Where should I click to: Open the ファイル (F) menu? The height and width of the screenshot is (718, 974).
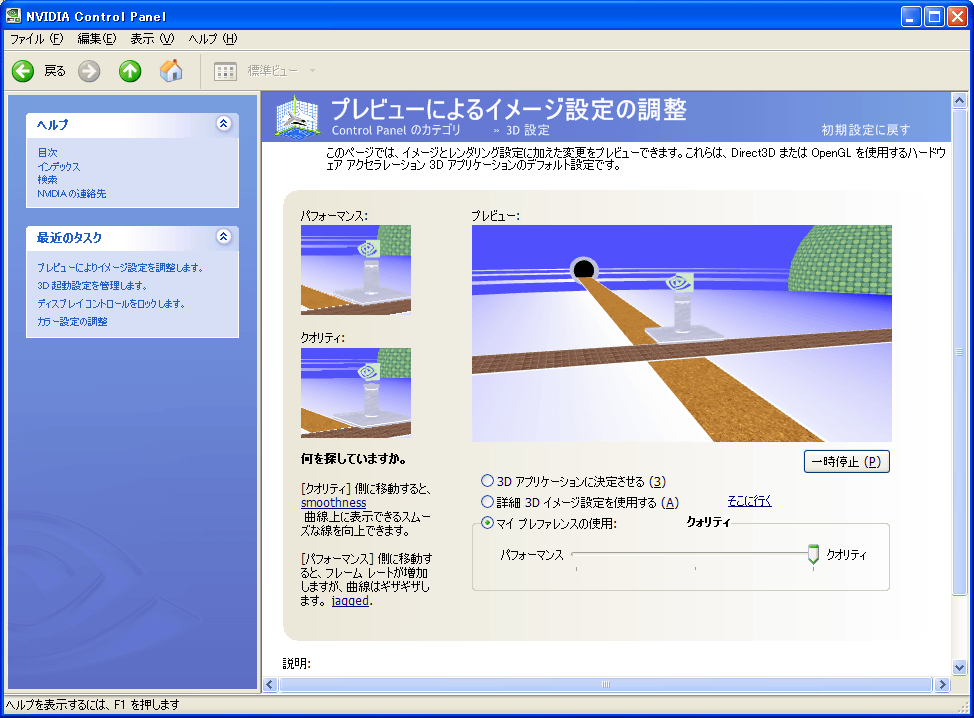pos(37,39)
